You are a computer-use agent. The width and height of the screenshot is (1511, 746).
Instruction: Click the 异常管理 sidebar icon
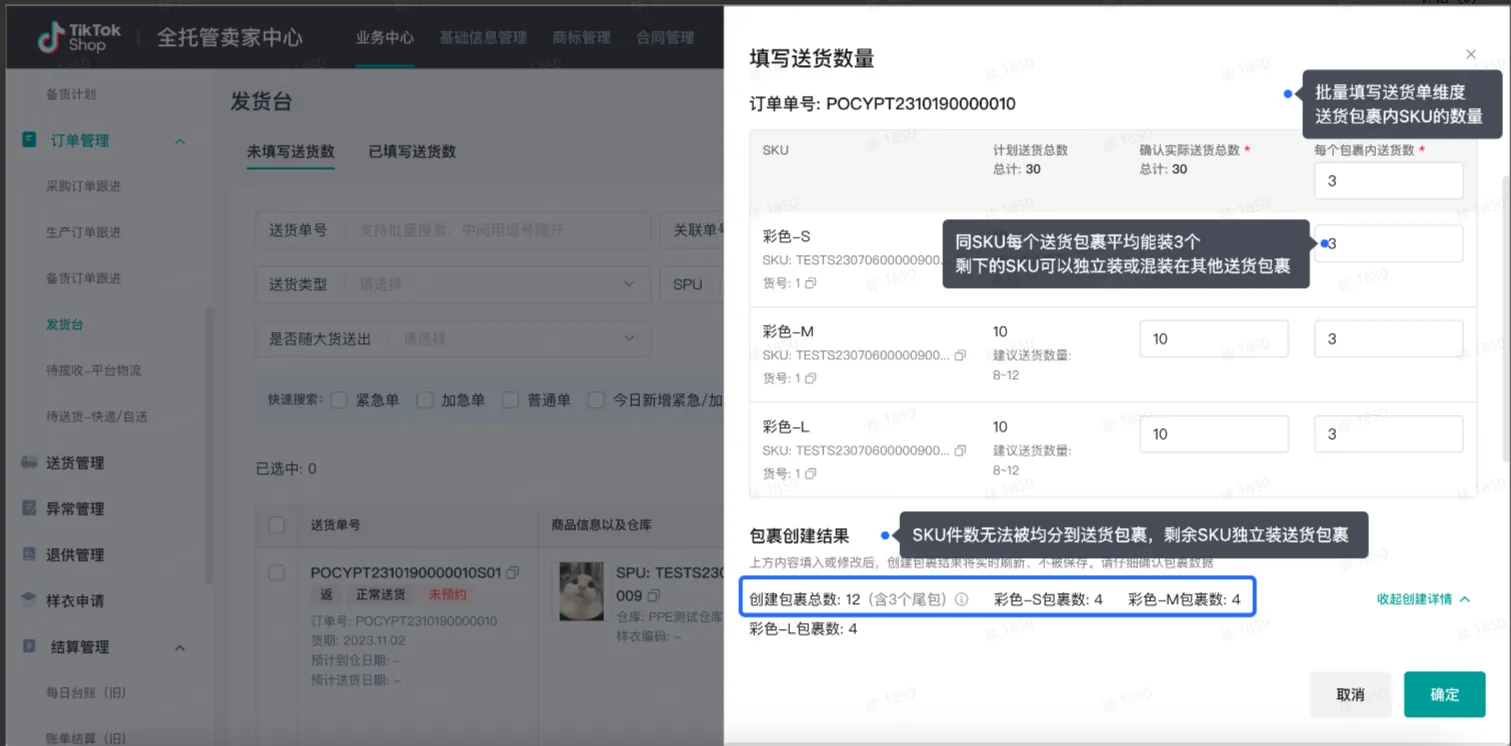tap(29, 508)
